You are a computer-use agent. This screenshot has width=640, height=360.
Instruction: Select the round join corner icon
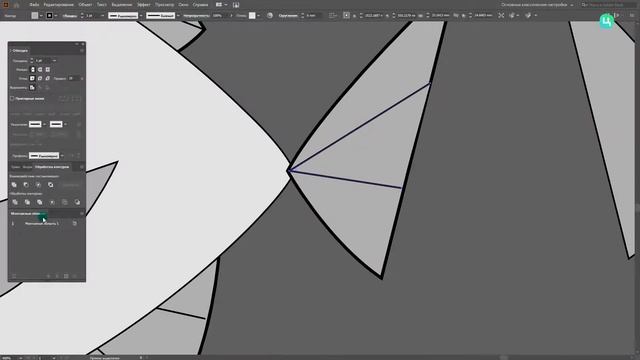coord(40,78)
